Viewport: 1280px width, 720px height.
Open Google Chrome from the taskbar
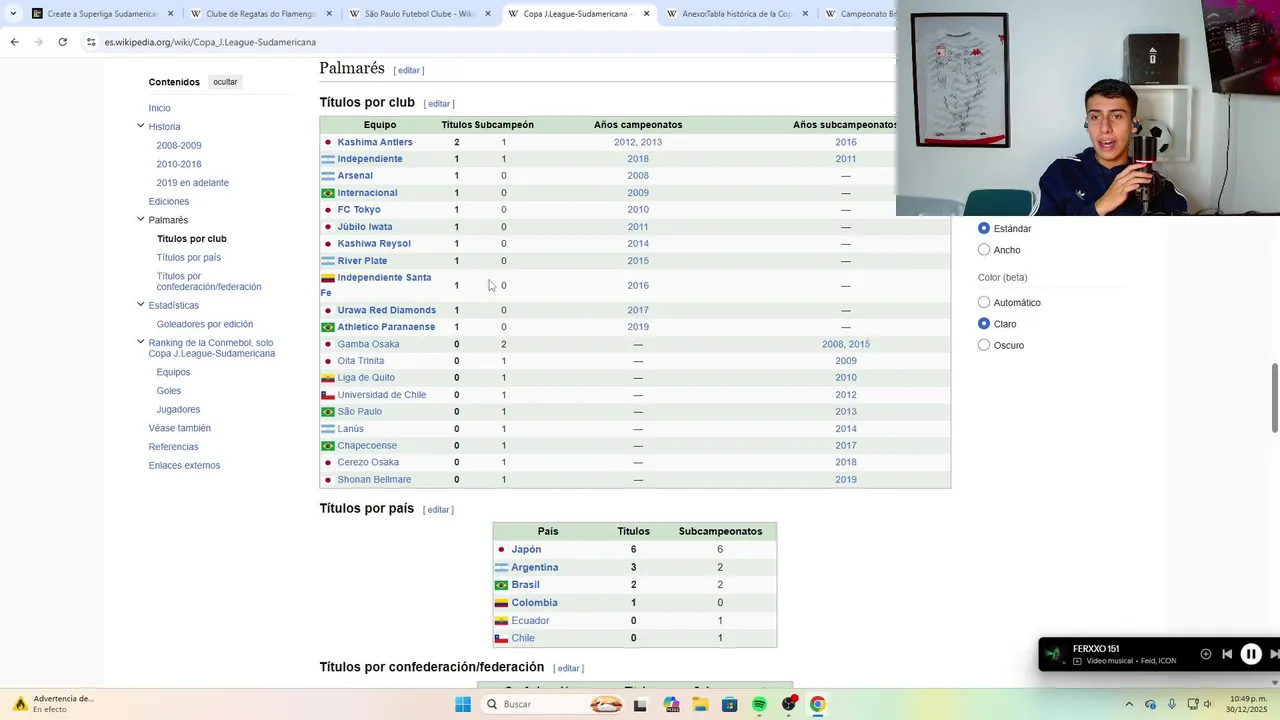point(817,704)
